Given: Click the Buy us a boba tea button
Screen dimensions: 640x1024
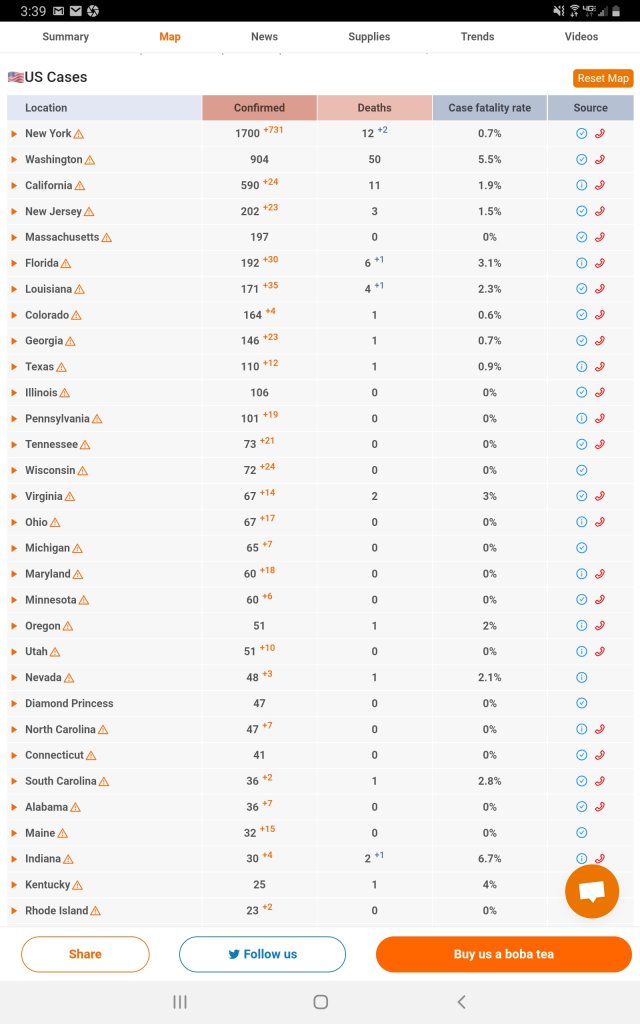Looking at the screenshot, I should [503, 954].
